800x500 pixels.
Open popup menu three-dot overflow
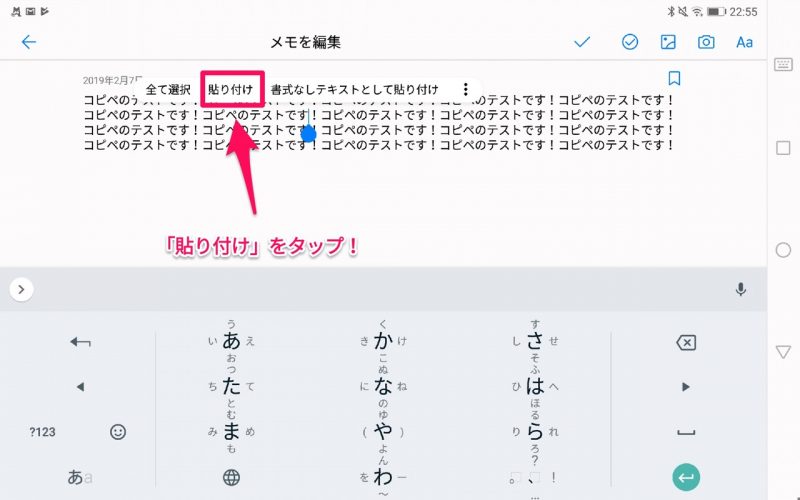[465, 89]
